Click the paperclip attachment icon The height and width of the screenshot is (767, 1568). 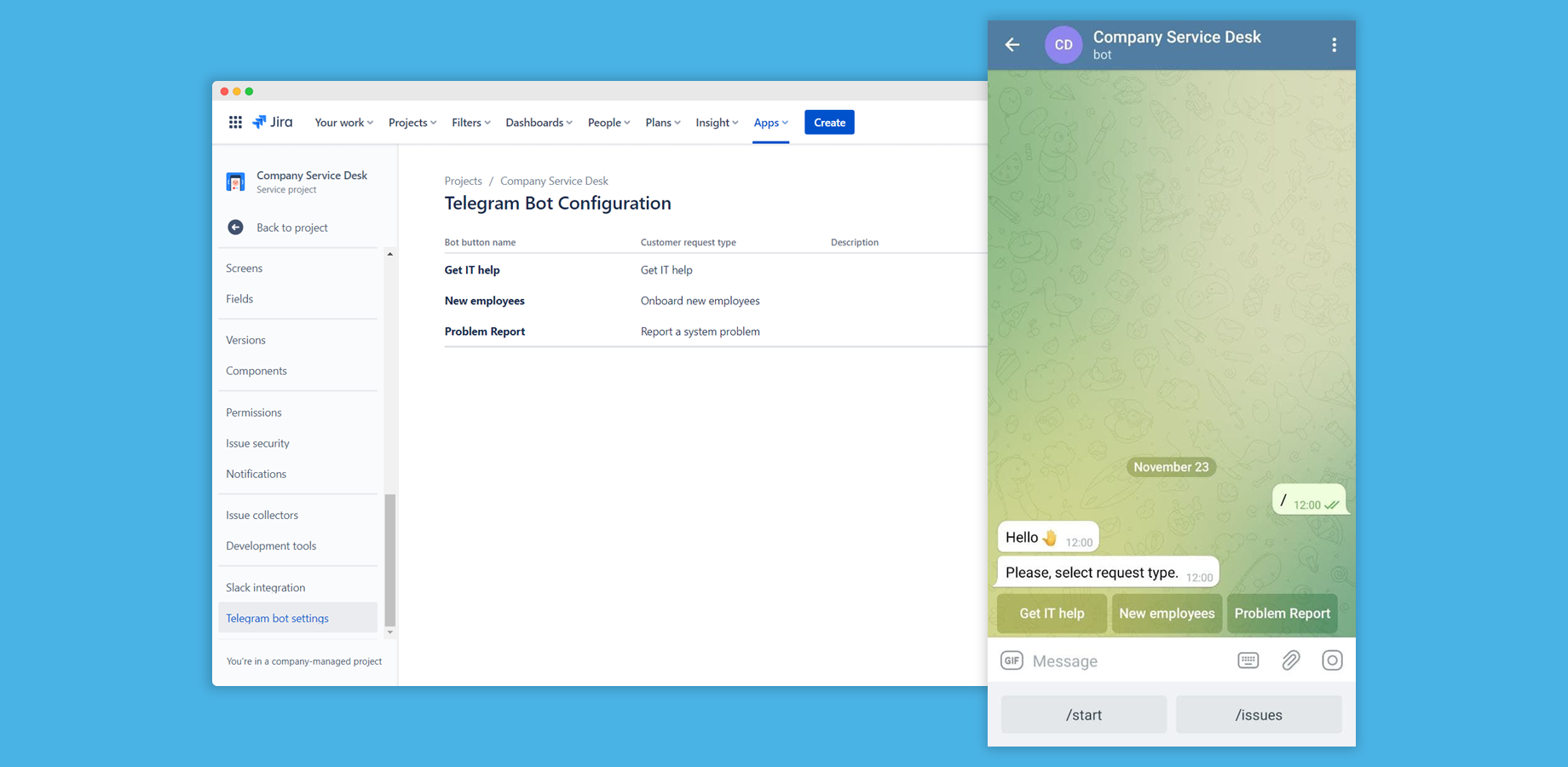click(1291, 660)
